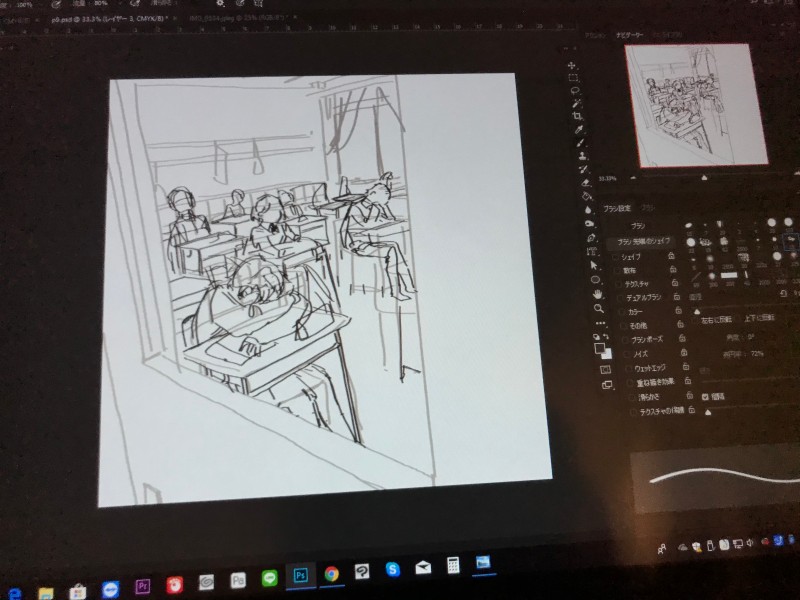This screenshot has width=800, height=600.
Task: Enable the デュアルブラシ (Dual Brush) checkbox
Action: (x=620, y=298)
